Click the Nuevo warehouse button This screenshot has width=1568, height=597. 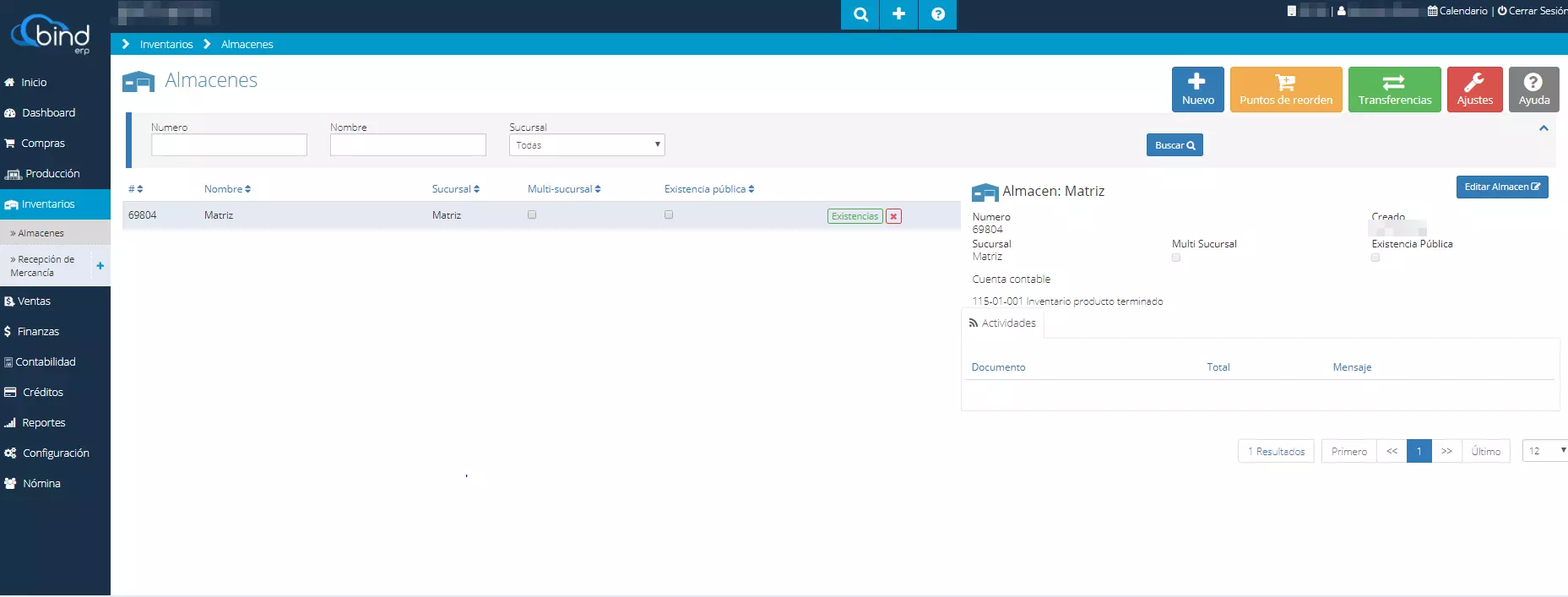(x=1197, y=90)
